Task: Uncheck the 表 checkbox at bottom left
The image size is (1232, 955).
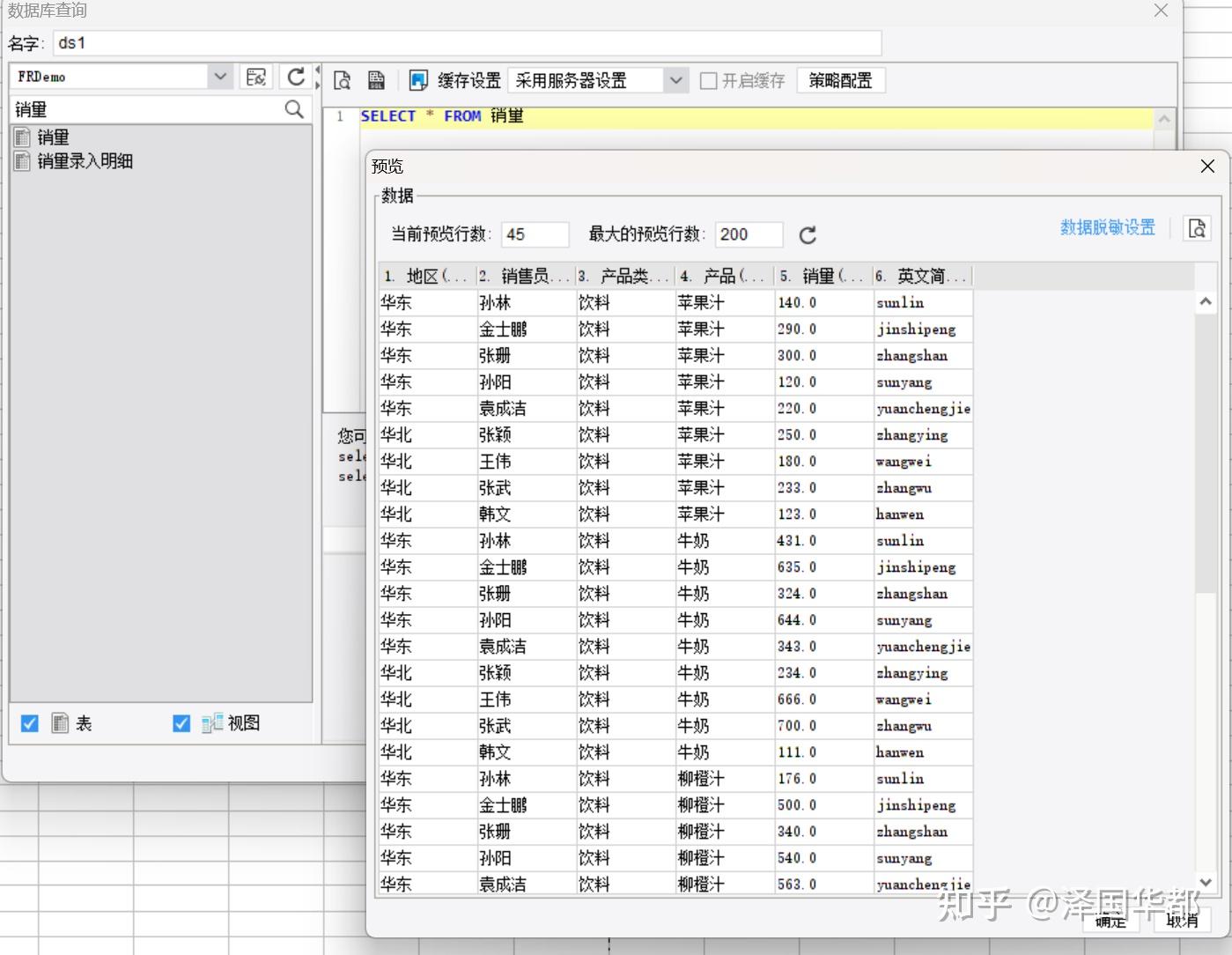Action: click(29, 722)
